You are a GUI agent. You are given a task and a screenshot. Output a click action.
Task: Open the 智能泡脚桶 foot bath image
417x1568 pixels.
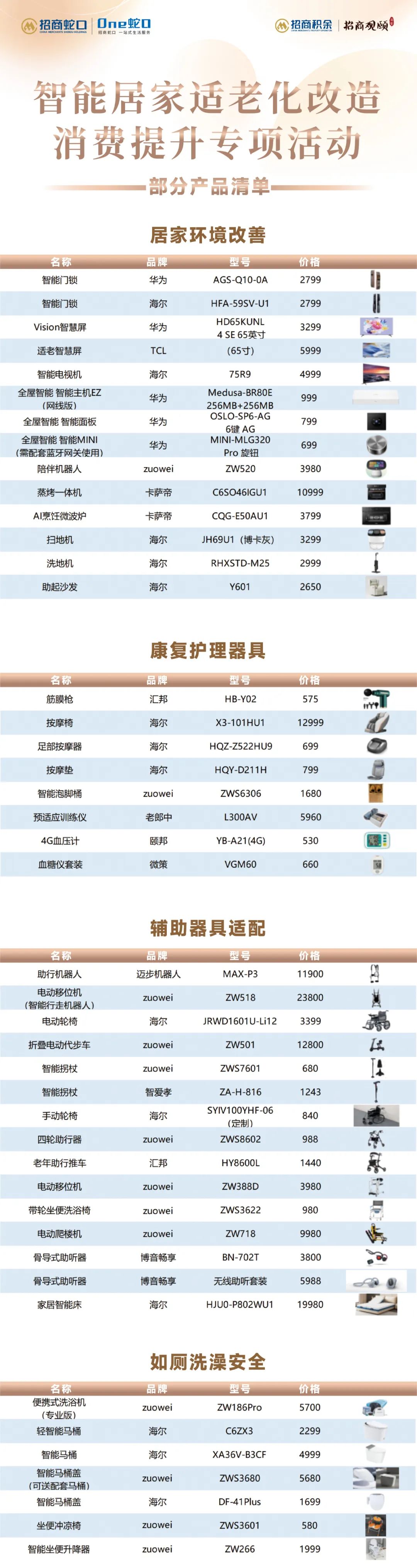(x=376, y=793)
